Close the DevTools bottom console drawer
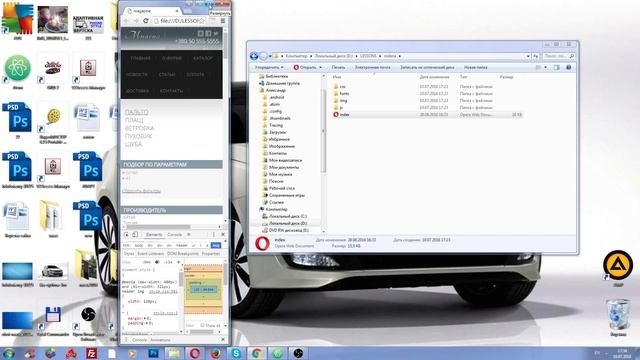 pos(223,340)
